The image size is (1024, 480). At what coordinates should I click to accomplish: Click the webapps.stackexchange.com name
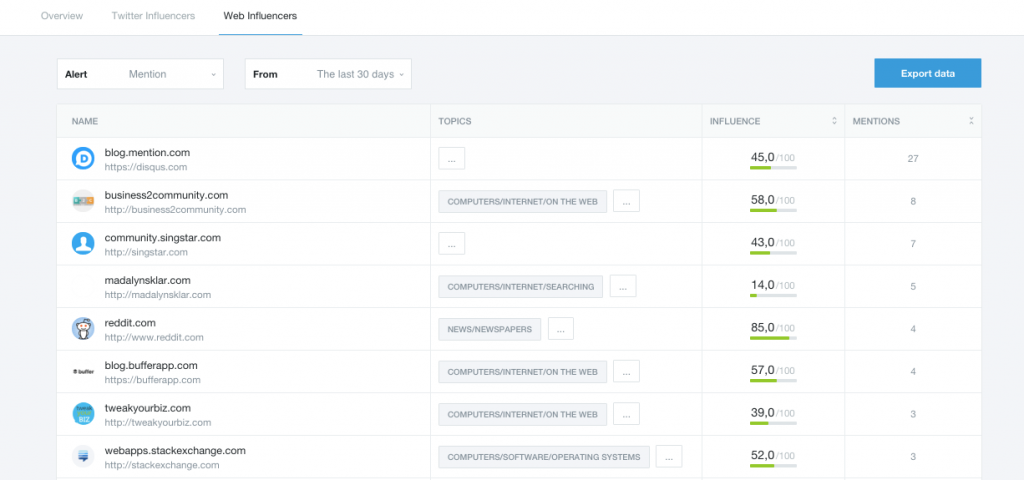(x=175, y=451)
